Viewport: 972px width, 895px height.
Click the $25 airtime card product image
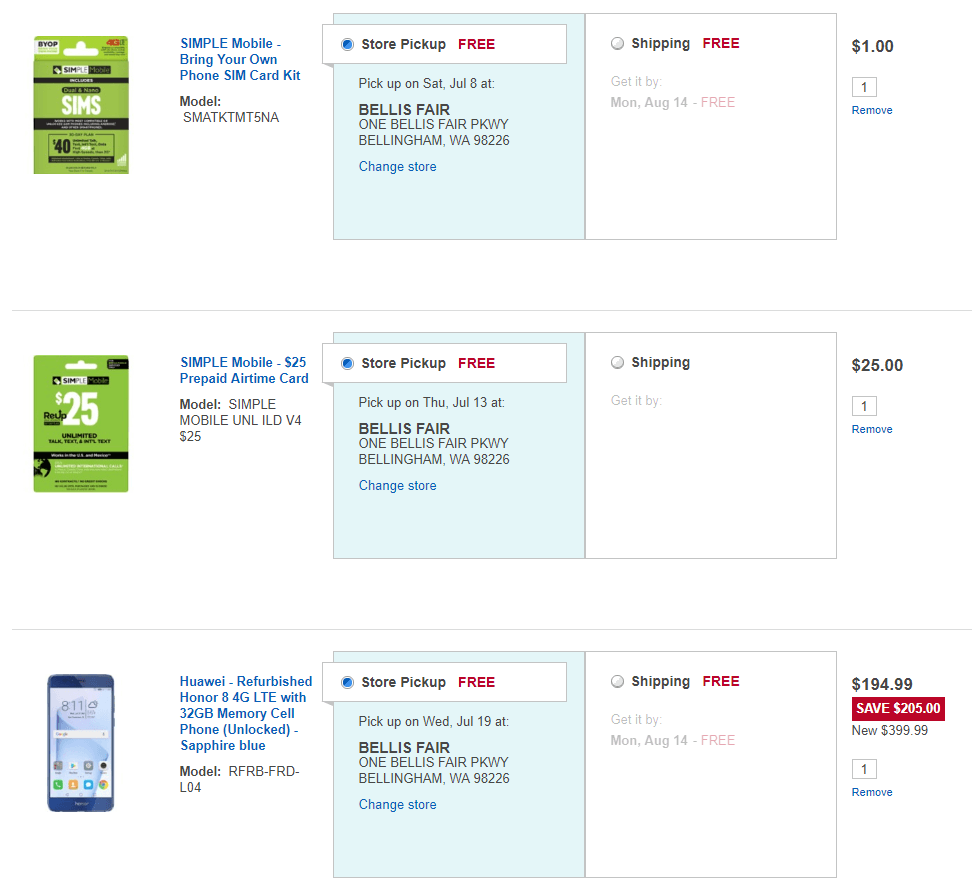coord(81,423)
